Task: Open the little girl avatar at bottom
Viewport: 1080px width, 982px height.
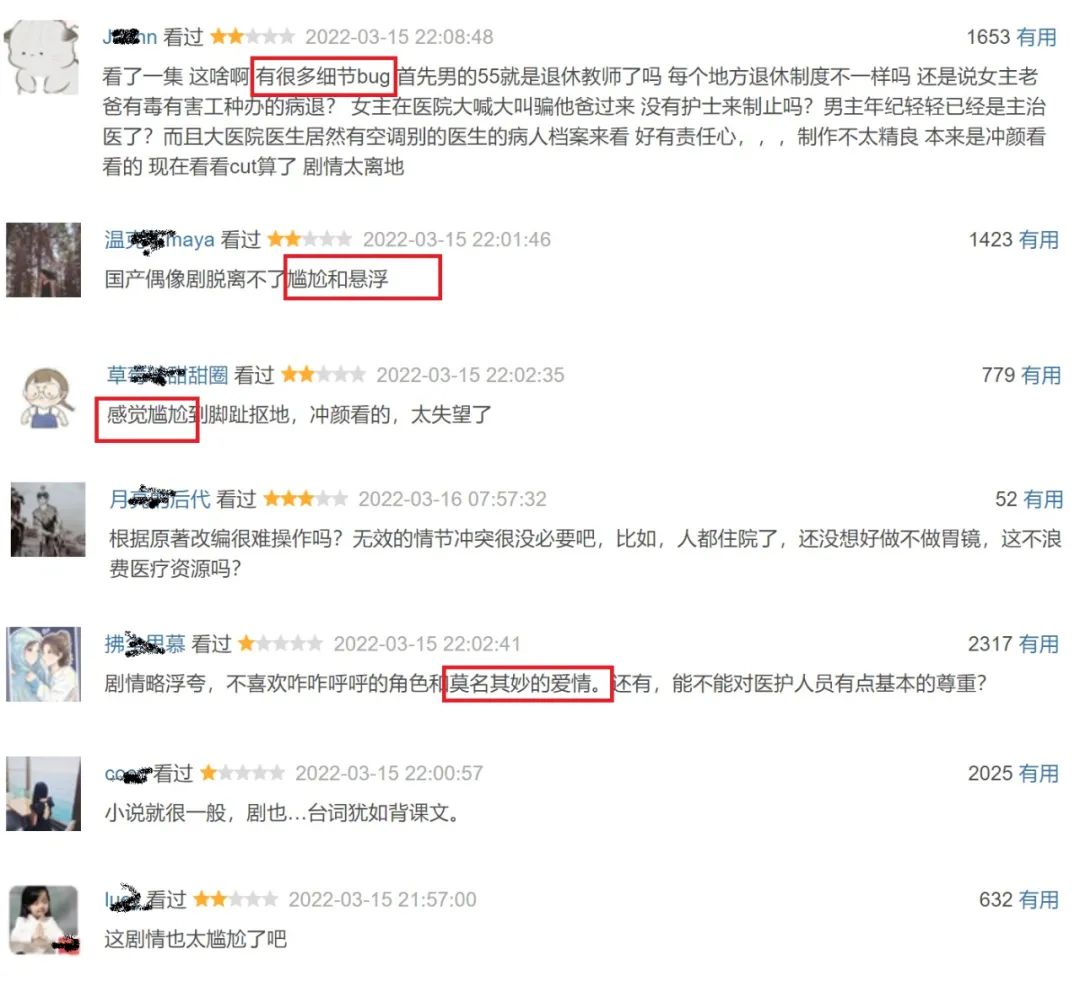Action: pos(43,920)
